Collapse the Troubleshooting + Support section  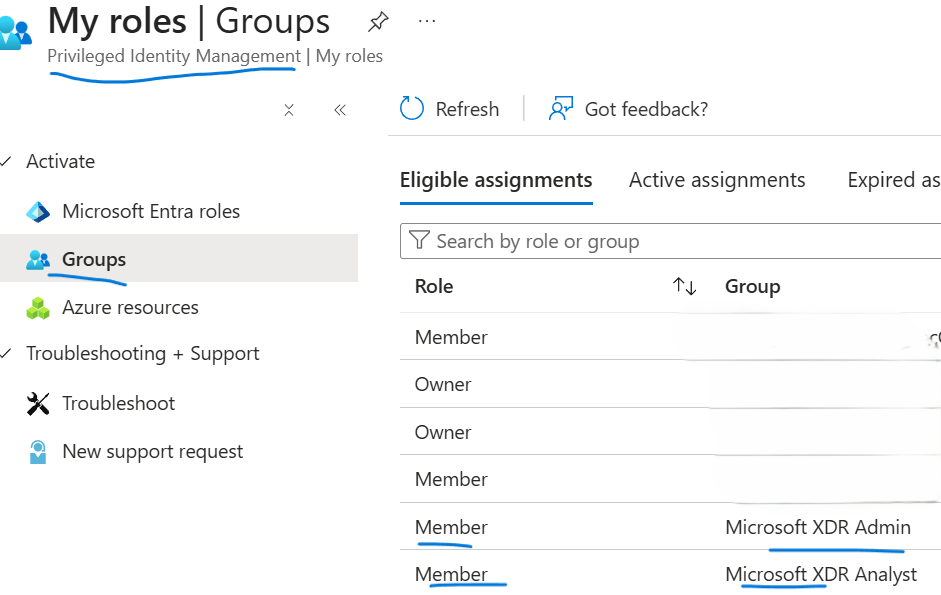click(x=6, y=353)
